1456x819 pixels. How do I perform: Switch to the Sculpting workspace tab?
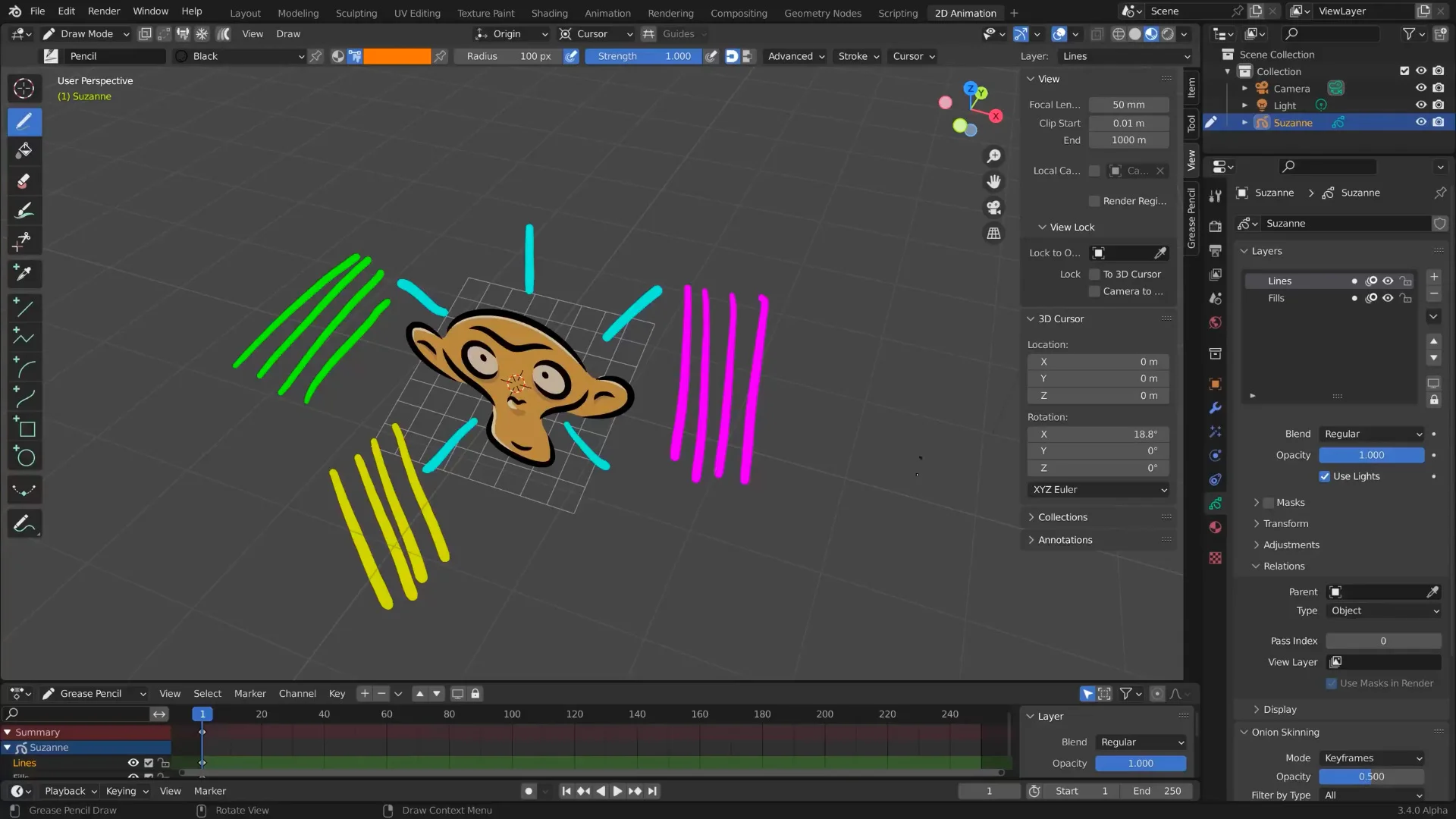click(356, 13)
